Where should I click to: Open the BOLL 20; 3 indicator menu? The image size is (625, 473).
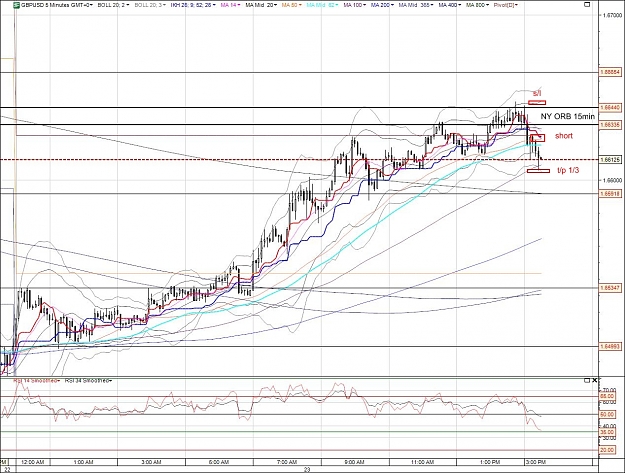[151, 5]
